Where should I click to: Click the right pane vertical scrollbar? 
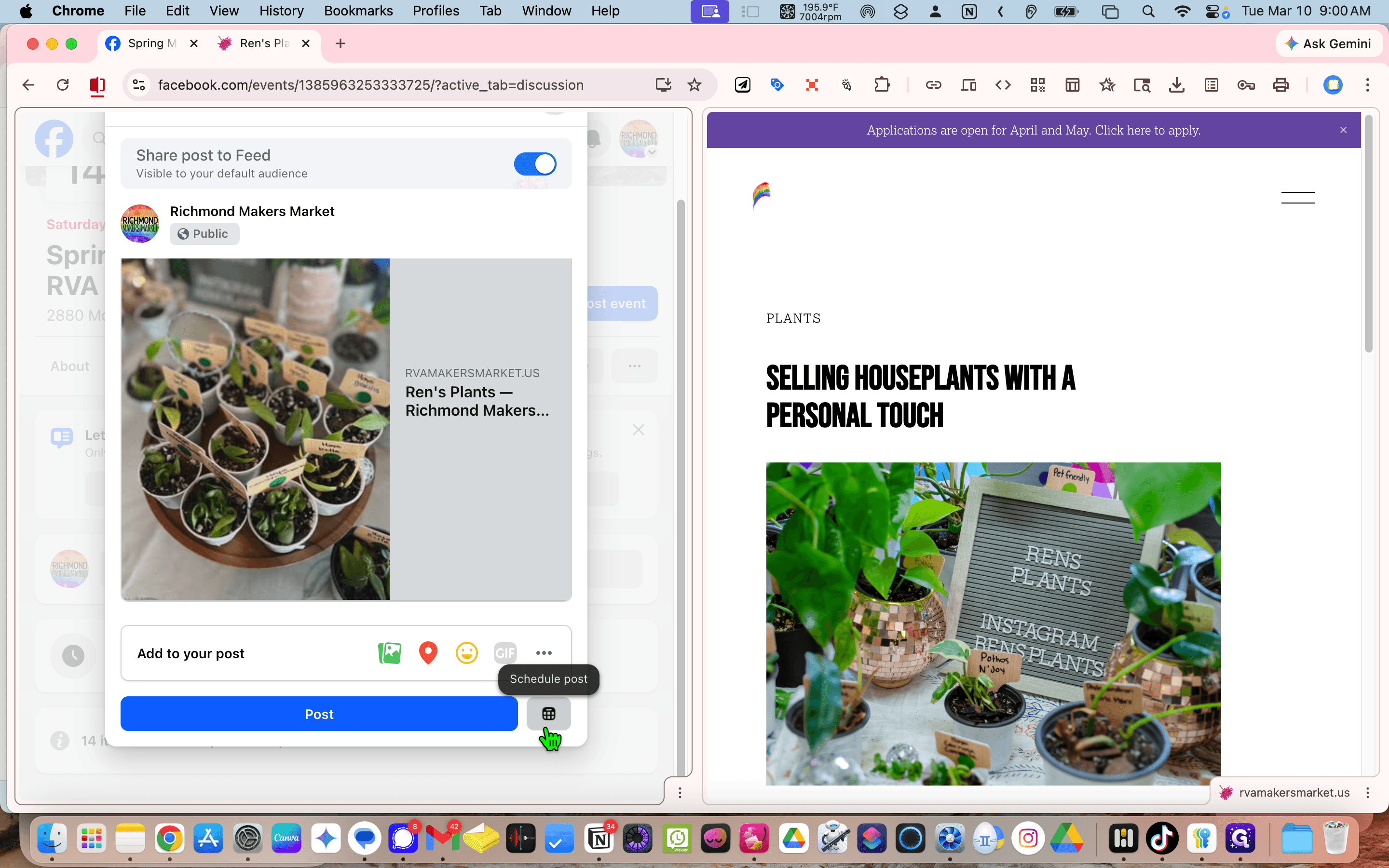pos(1368,234)
